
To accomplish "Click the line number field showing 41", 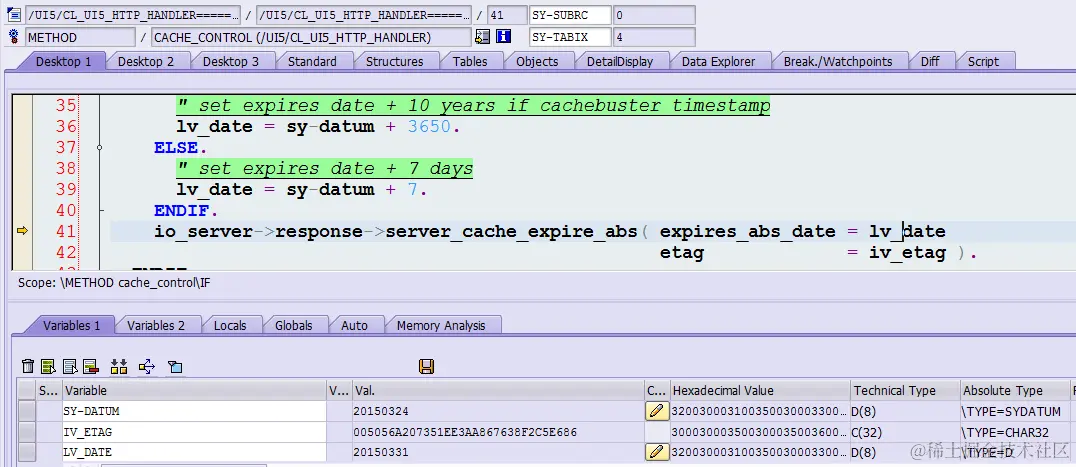I will 506,15.
